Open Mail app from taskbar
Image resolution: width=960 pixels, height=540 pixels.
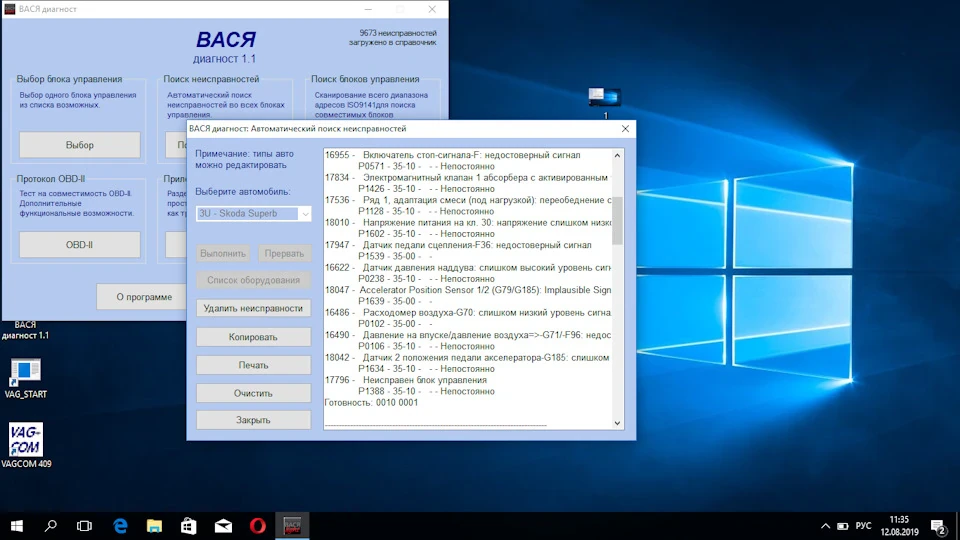coord(223,526)
